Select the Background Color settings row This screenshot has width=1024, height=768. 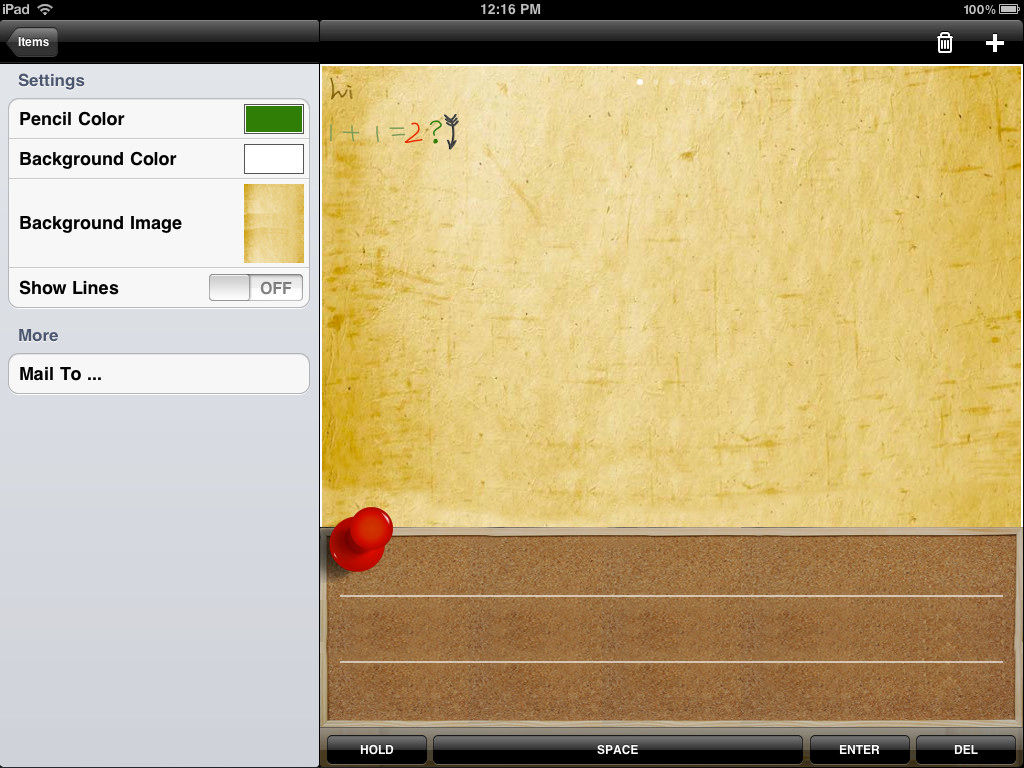[159, 159]
